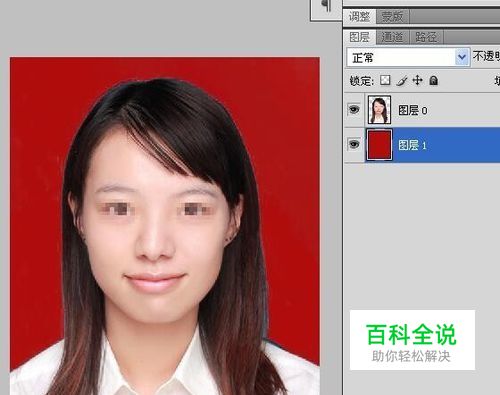
Task: Hide 图层 0 with its eye icon
Action: tap(354, 109)
